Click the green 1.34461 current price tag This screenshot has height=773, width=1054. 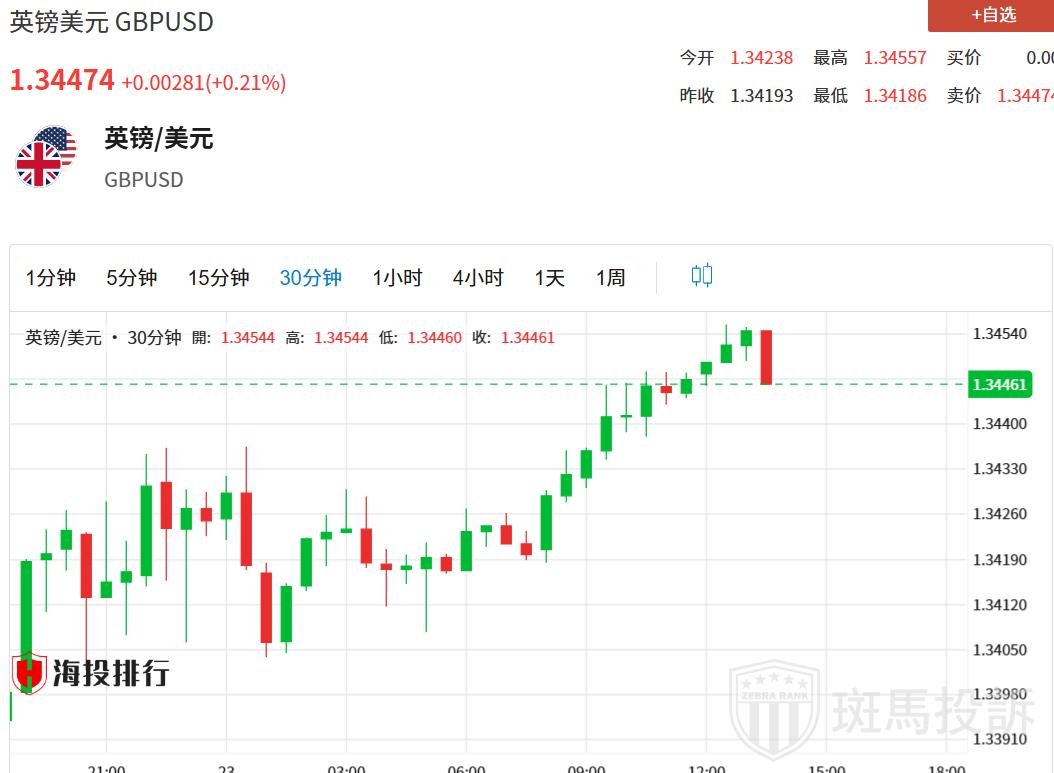(x=998, y=385)
